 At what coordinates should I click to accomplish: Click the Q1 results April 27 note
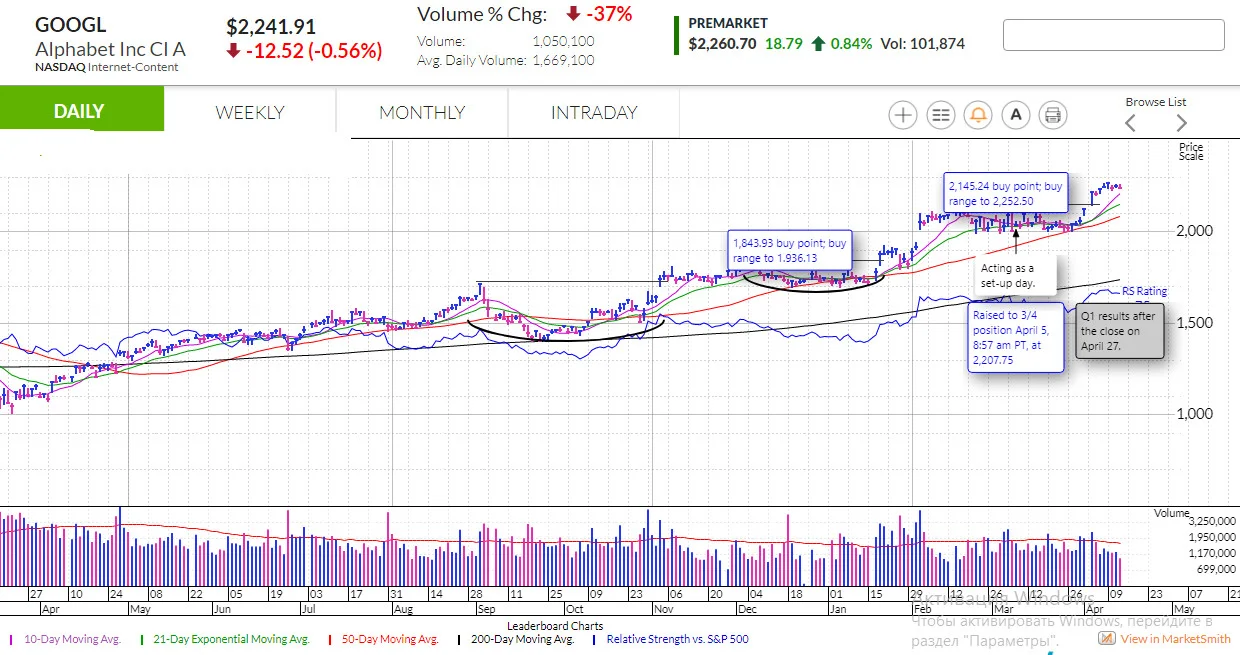point(1120,331)
